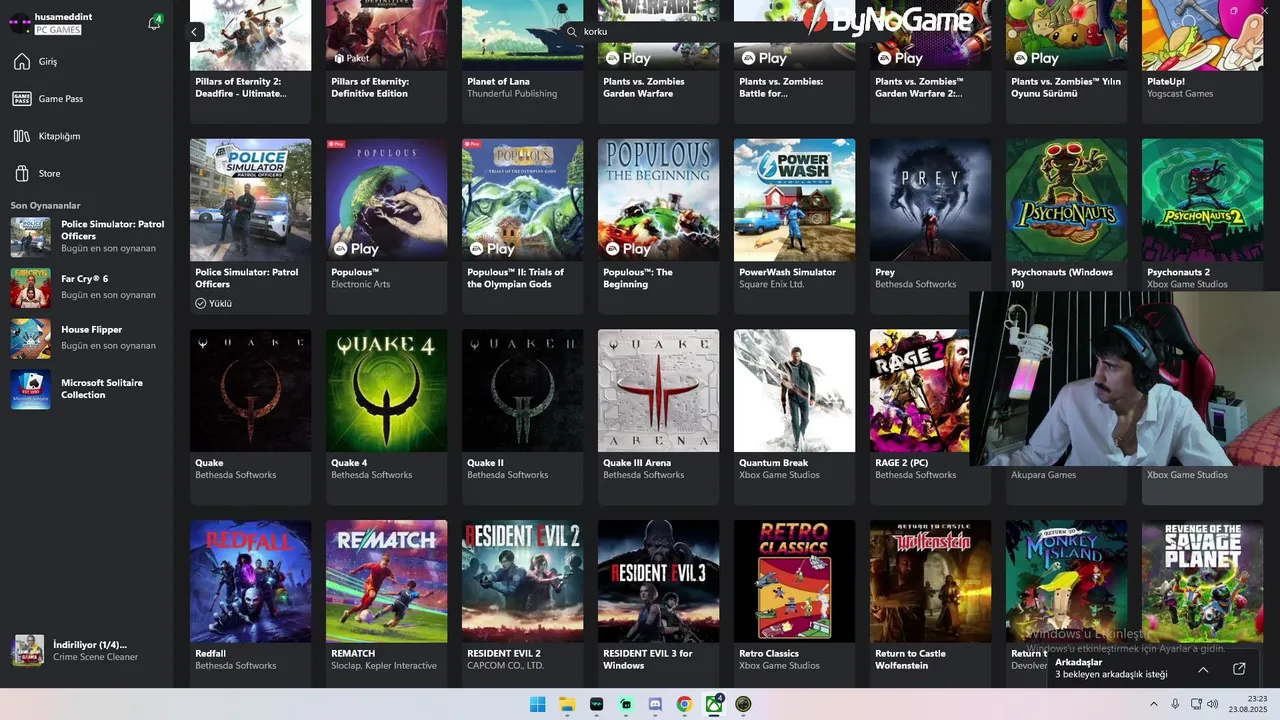Open Crime Scene Cleaner download status

(87, 651)
